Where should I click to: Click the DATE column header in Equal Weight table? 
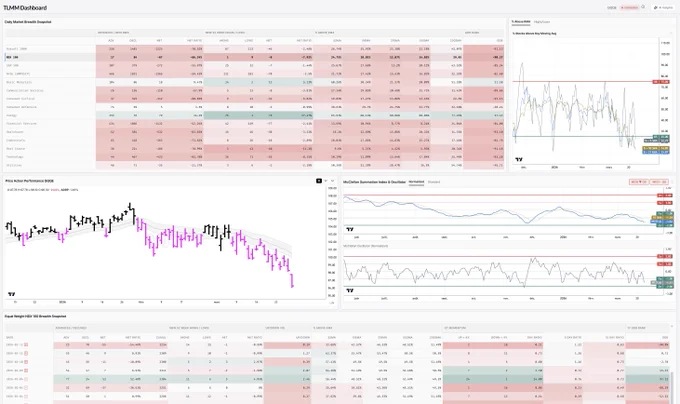[x=10, y=337]
